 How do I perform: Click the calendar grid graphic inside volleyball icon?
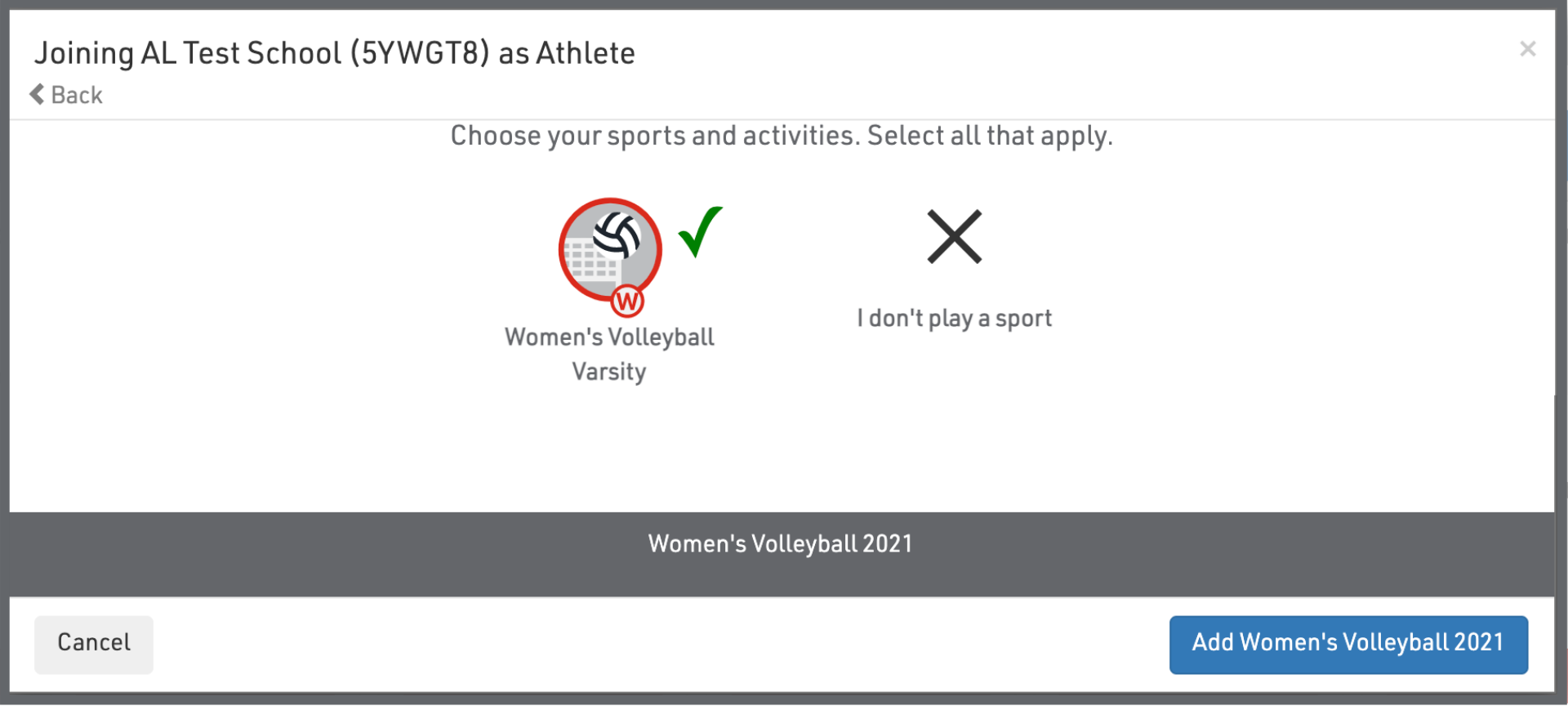[590, 262]
